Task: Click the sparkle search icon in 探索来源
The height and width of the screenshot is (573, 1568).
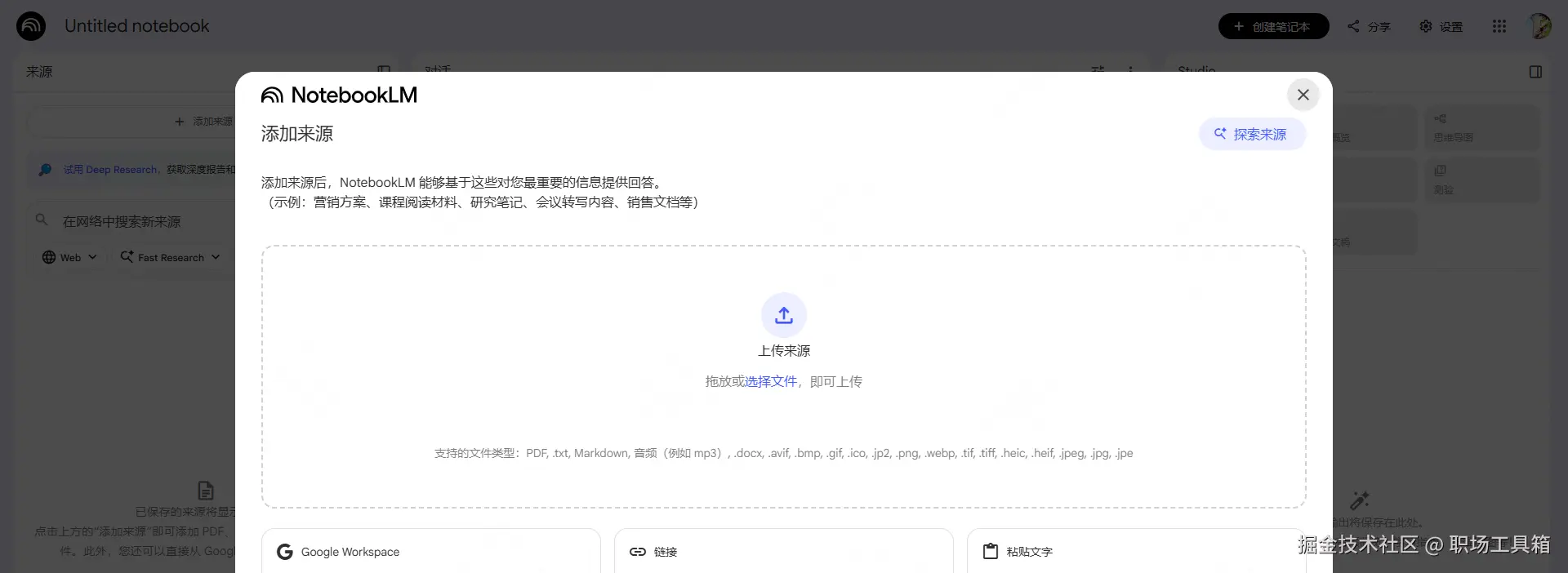Action: (x=1220, y=134)
